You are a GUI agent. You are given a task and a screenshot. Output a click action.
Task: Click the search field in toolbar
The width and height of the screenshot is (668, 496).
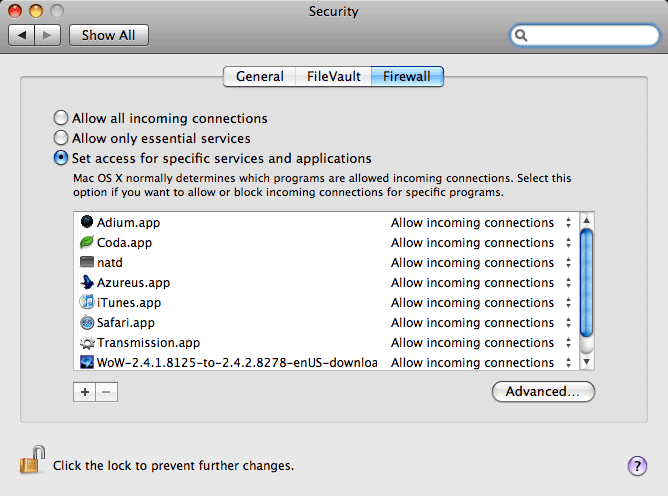(x=584, y=35)
